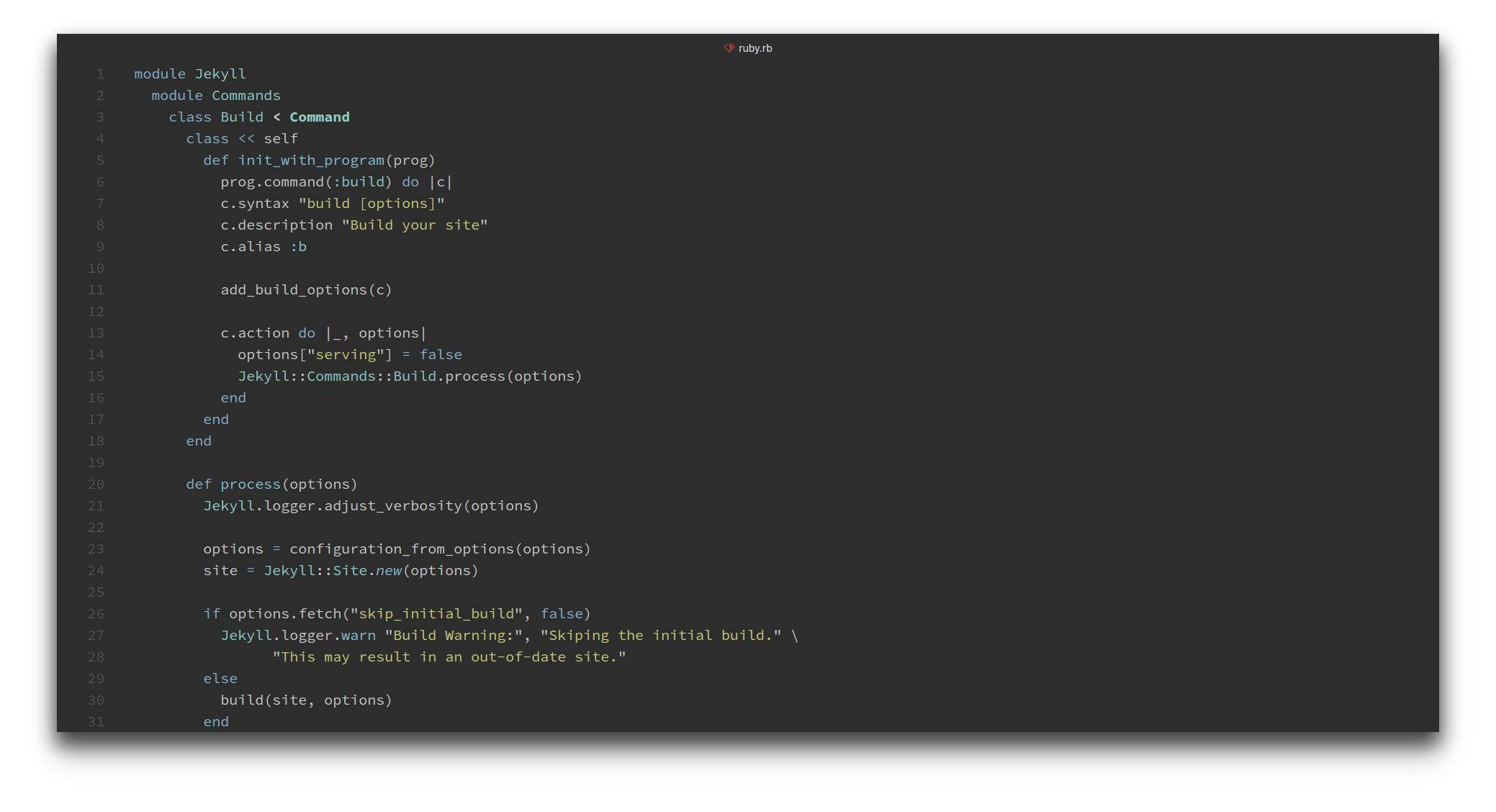Click on adjust_verbosity method call

pos(393,506)
